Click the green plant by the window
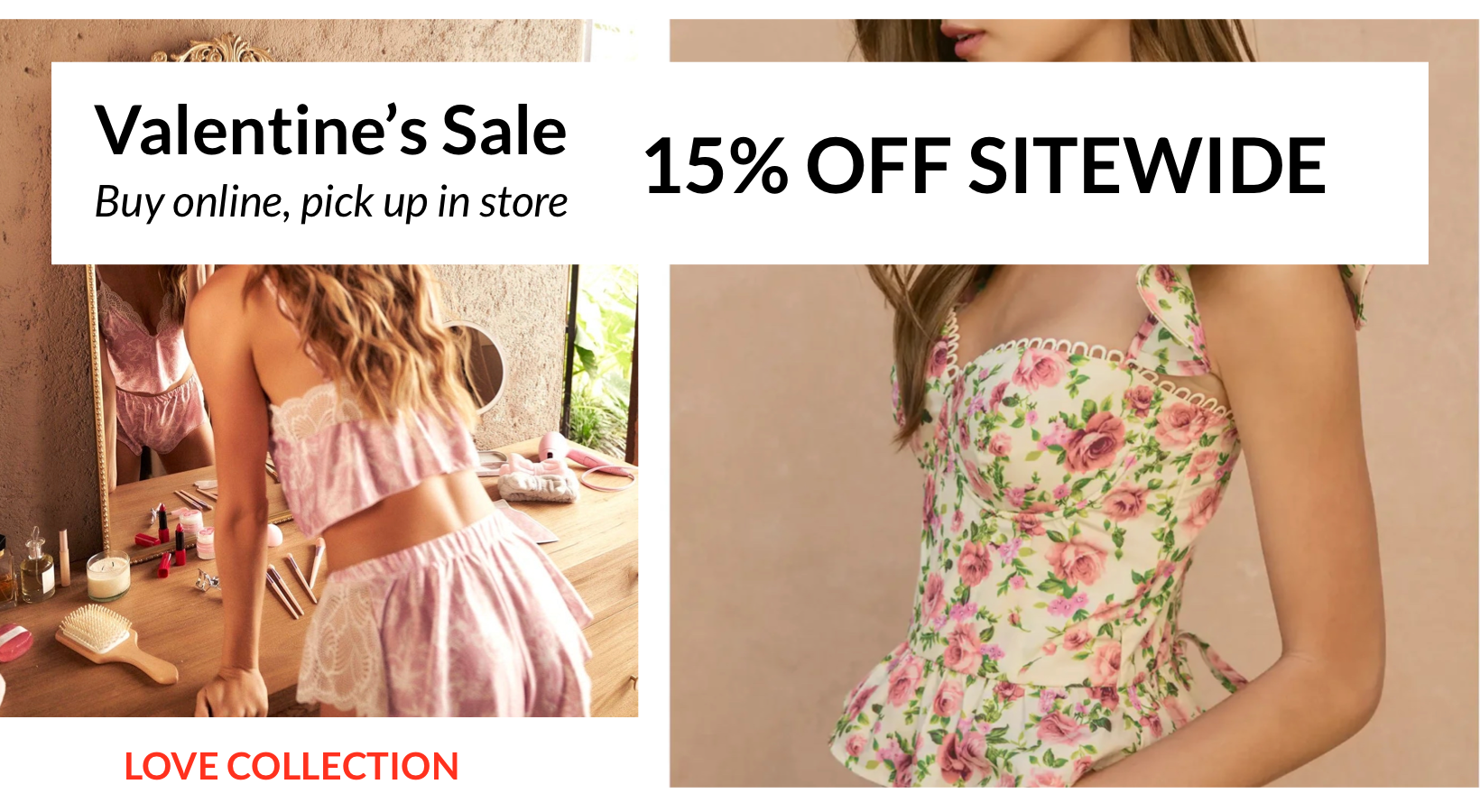1480x812 pixels. 603,361
